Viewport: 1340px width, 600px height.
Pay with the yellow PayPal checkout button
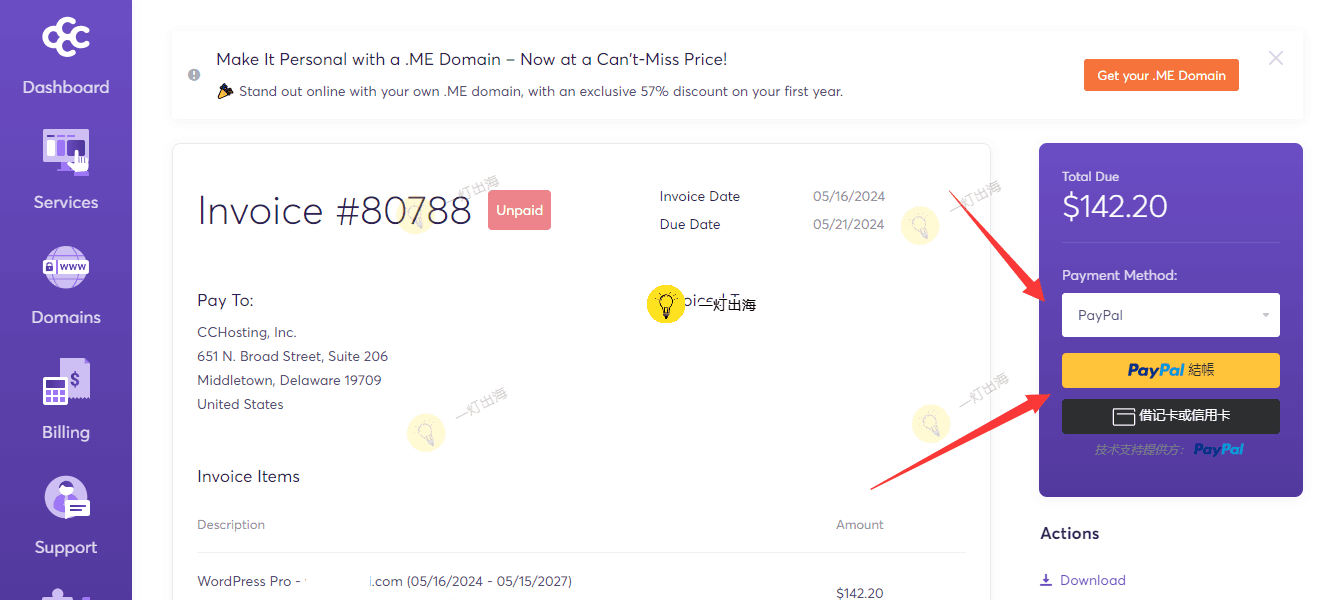pos(1171,370)
